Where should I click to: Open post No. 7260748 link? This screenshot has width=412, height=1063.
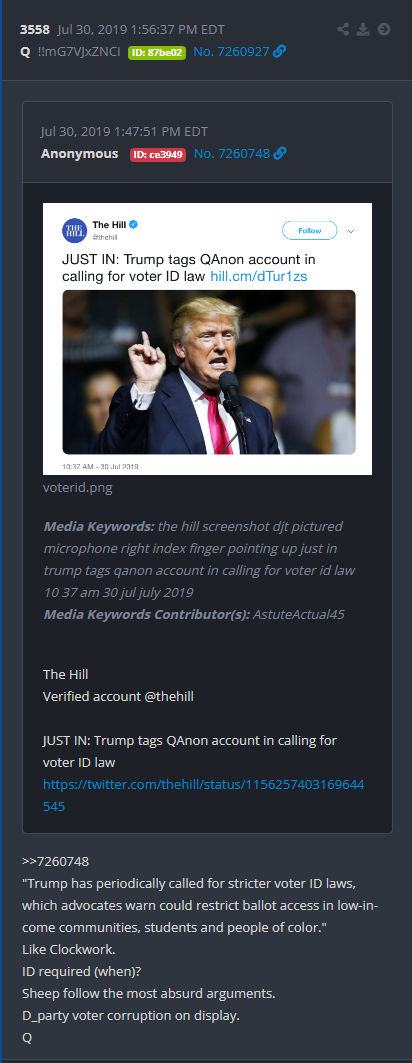point(231,153)
